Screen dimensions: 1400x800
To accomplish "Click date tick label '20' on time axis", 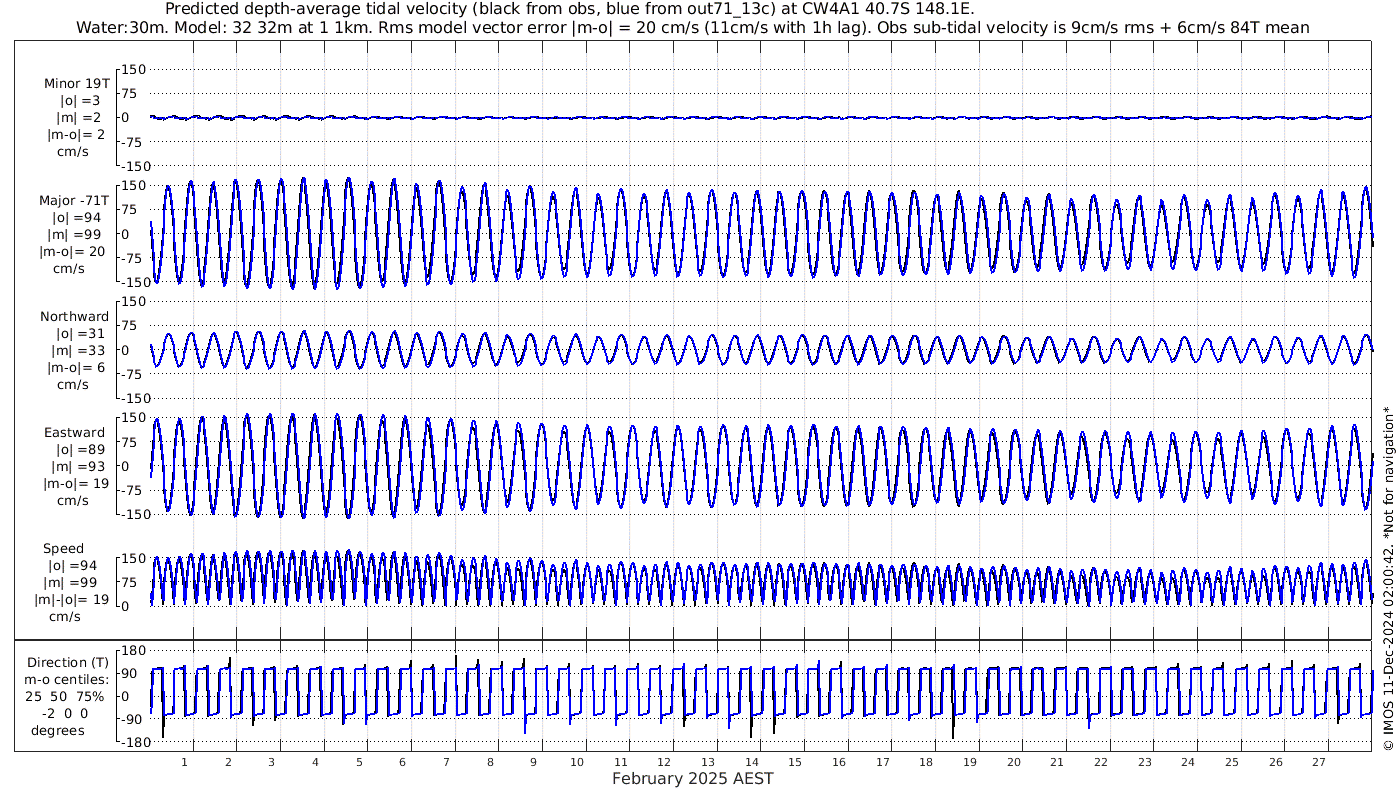I will point(1013,762).
